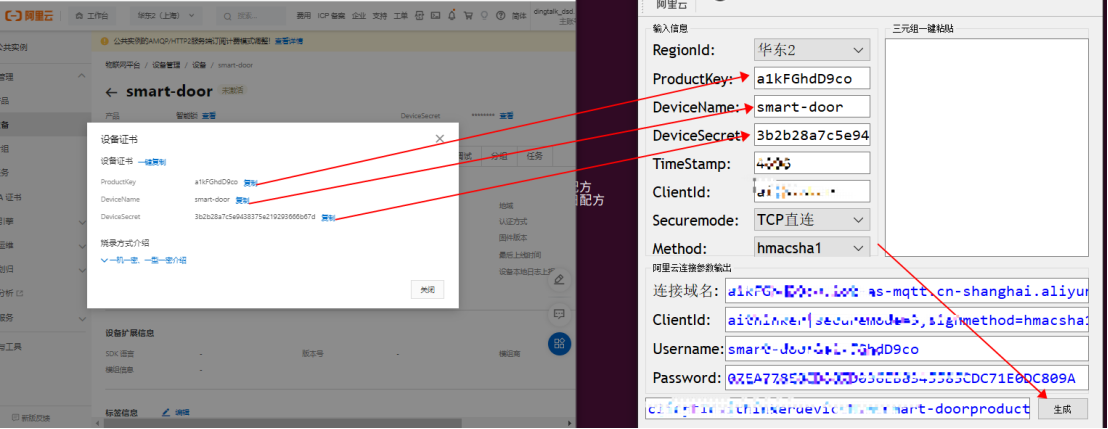
Task: Open the 华东2（上海） region dropdown in console
Action: 167,15
